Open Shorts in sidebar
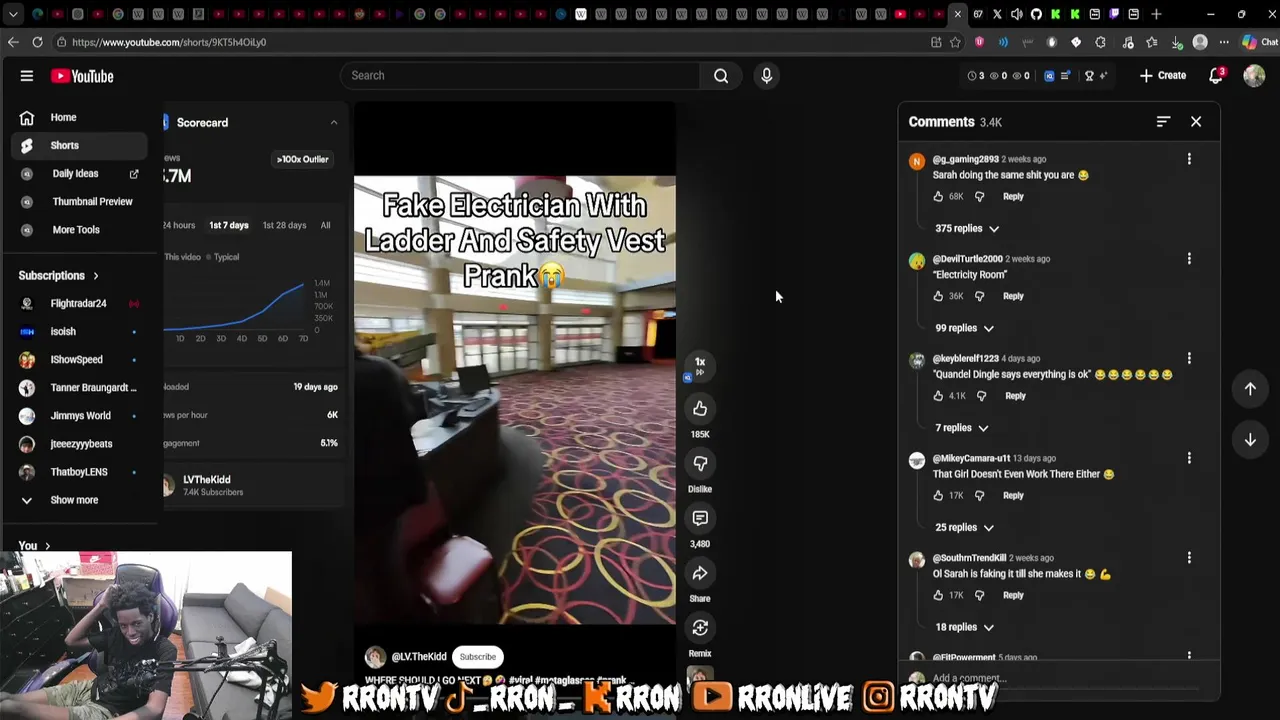 coord(81,145)
